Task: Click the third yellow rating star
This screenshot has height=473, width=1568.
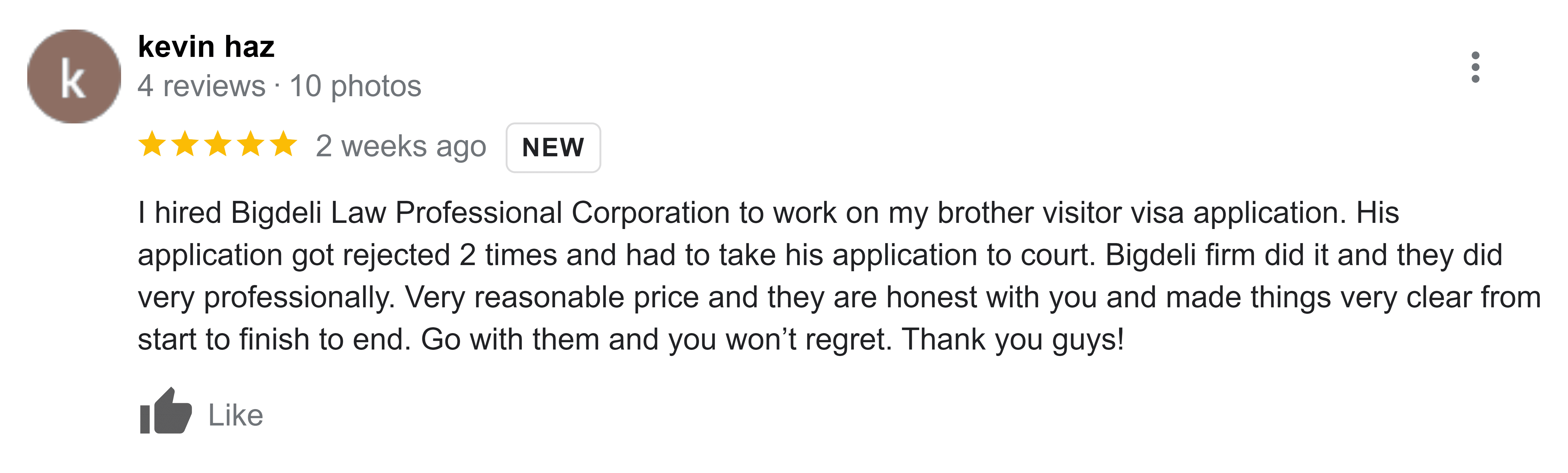Action: click(x=218, y=145)
